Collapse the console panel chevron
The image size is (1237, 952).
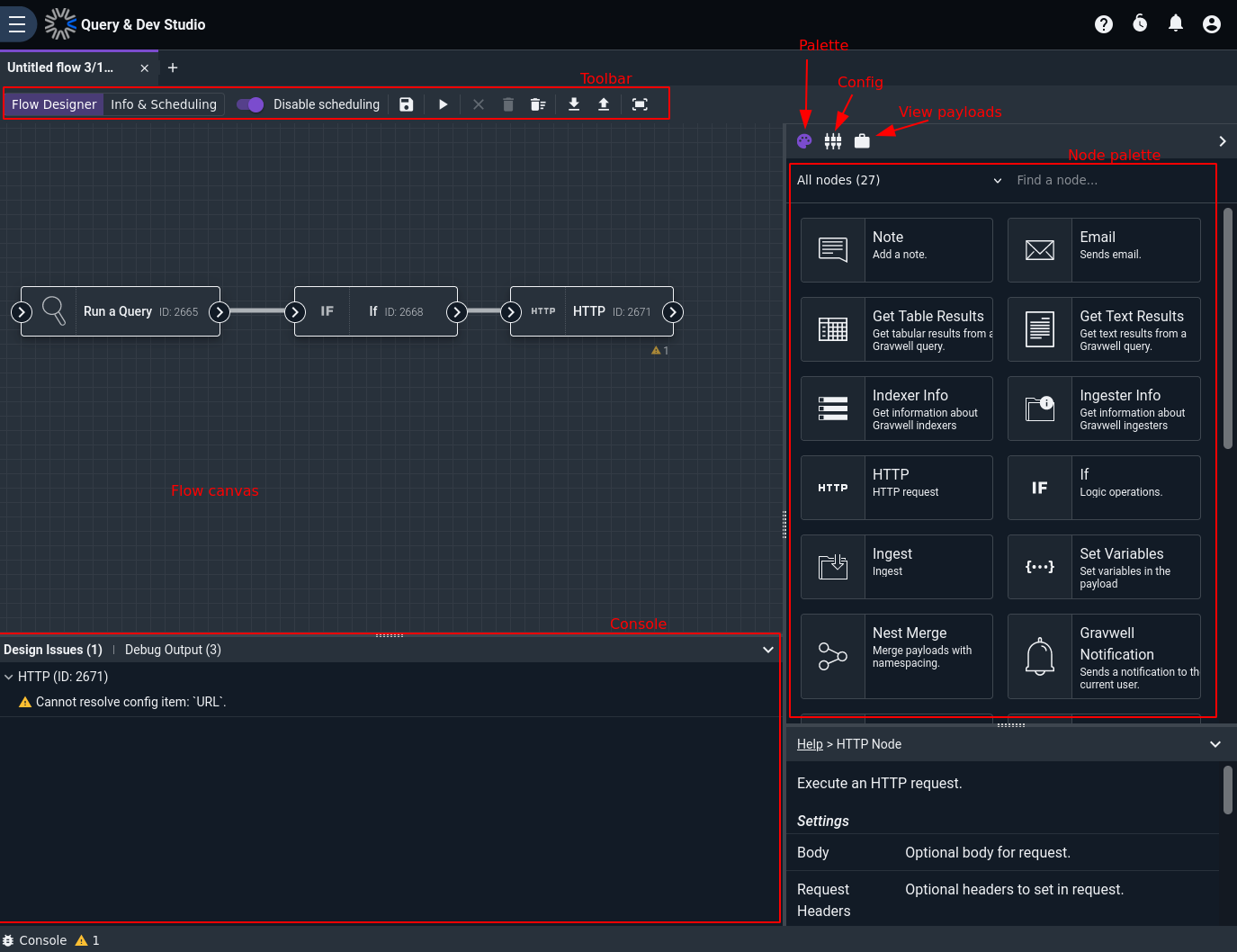click(x=768, y=650)
